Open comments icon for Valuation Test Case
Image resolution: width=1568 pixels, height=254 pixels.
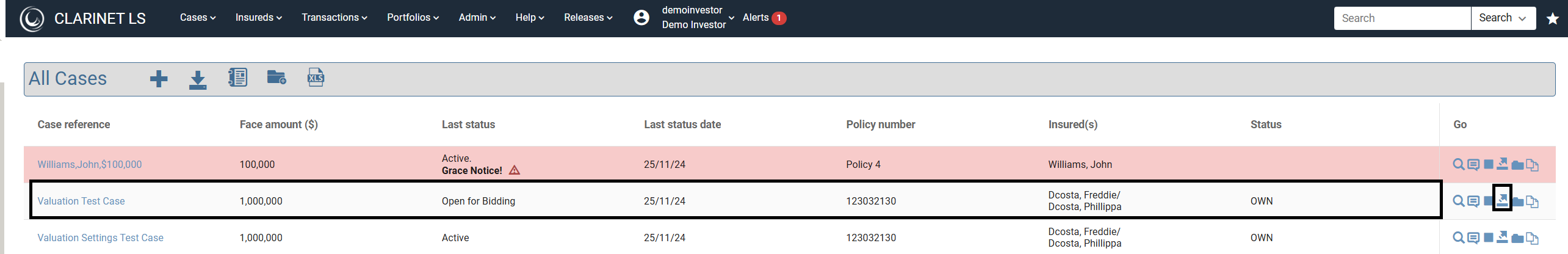[x=1473, y=201]
